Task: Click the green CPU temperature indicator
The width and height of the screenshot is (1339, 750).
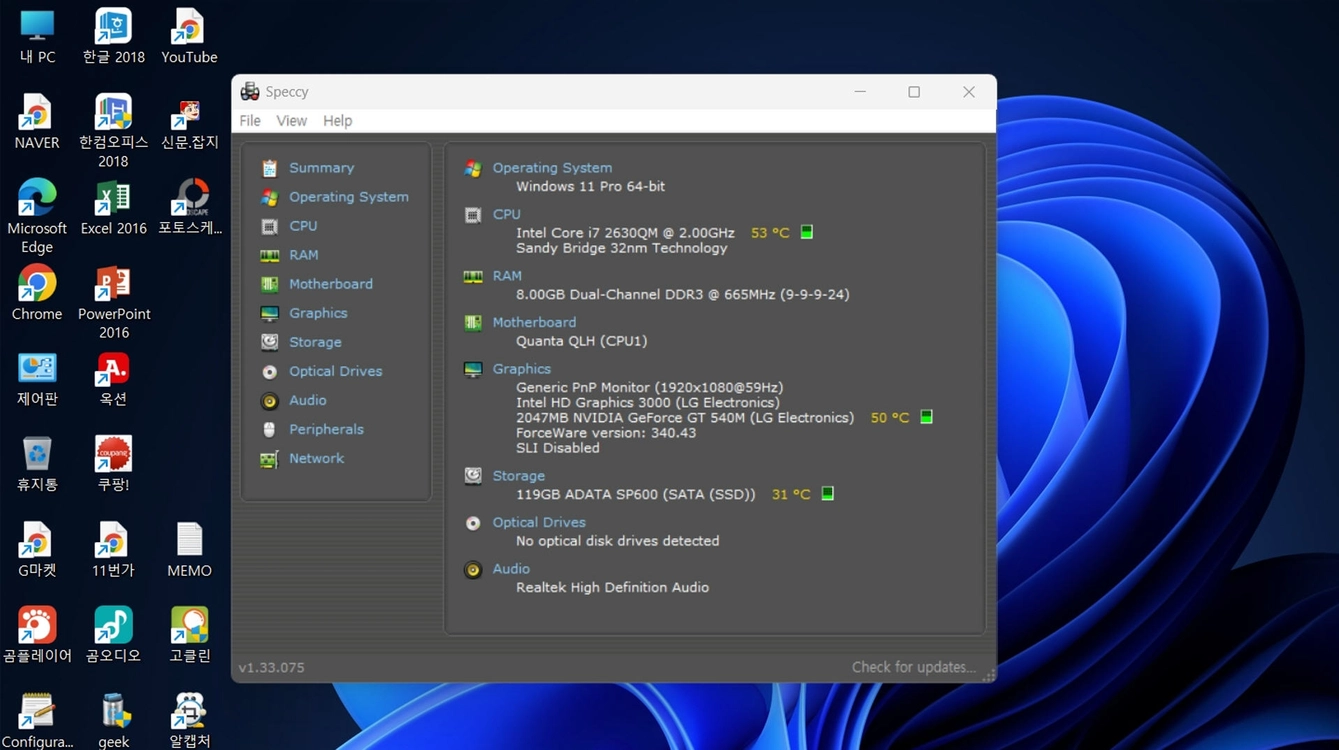Action: coord(807,232)
